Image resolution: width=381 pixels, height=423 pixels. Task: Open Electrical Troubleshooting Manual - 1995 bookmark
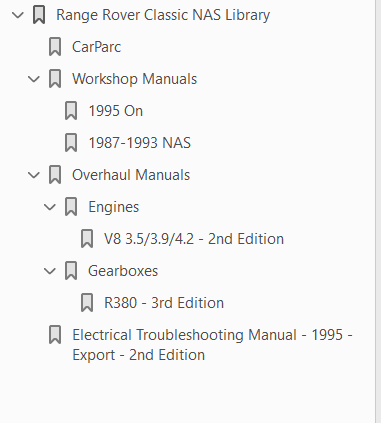pos(212,345)
